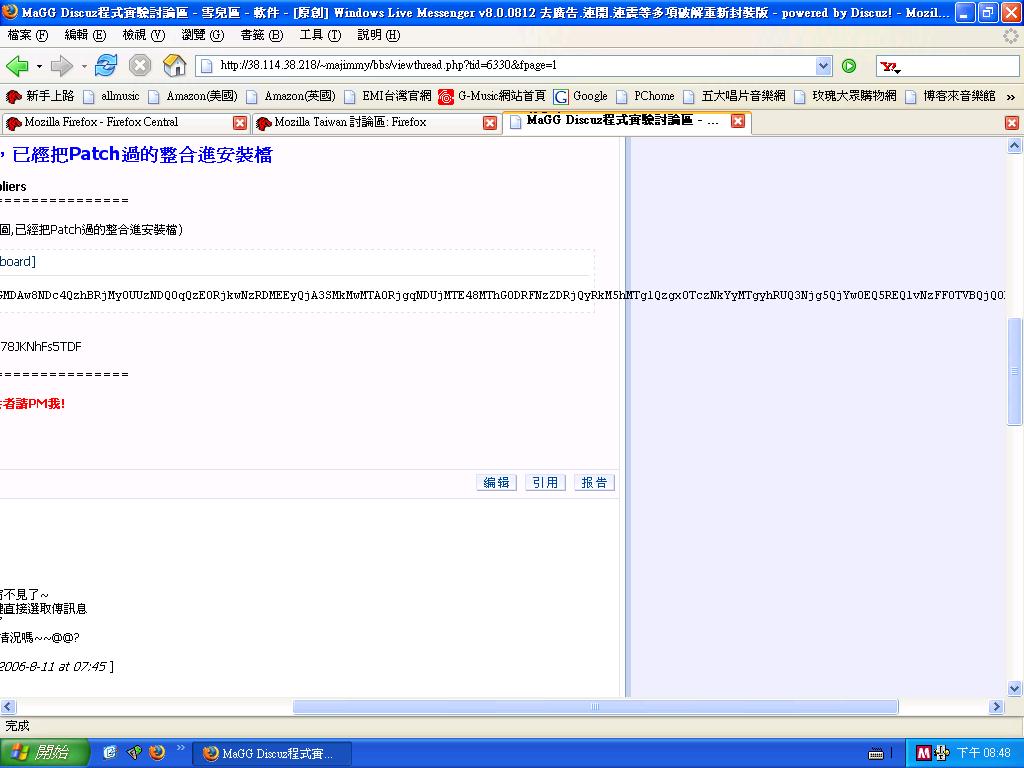
Task: Open the back history dropdown arrow
Action: [39, 66]
